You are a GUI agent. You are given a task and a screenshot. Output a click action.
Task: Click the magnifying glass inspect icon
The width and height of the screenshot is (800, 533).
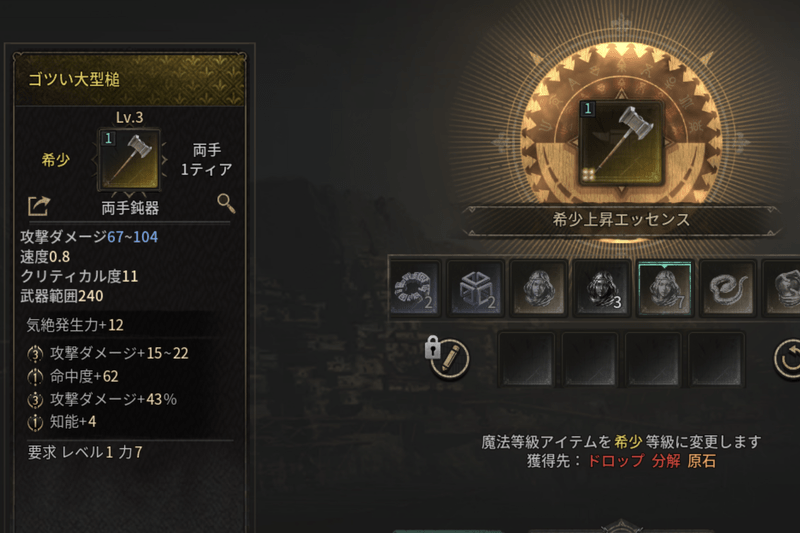point(226,203)
